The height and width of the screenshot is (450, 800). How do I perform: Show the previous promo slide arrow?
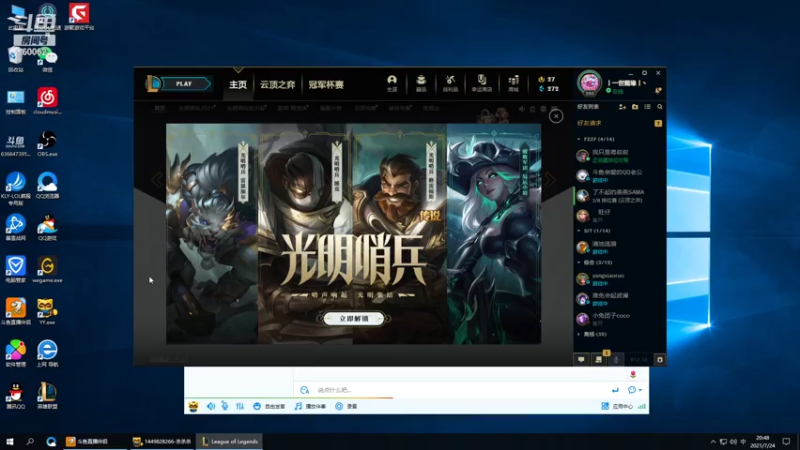coord(157,180)
